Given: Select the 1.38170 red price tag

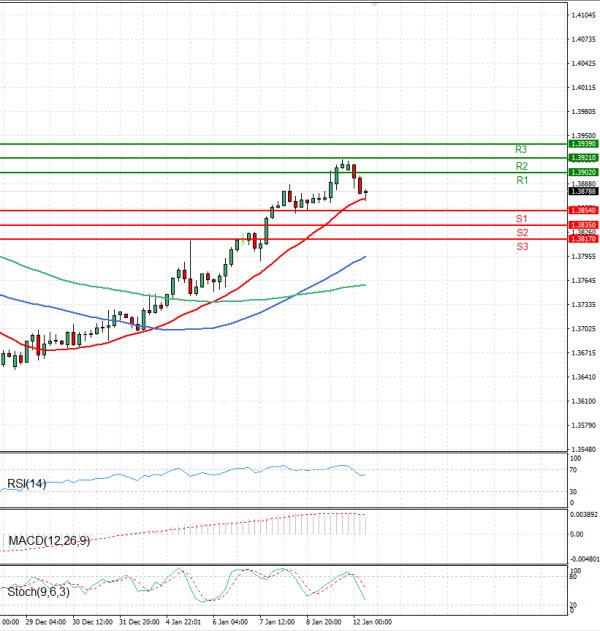Looking at the screenshot, I should [x=583, y=240].
